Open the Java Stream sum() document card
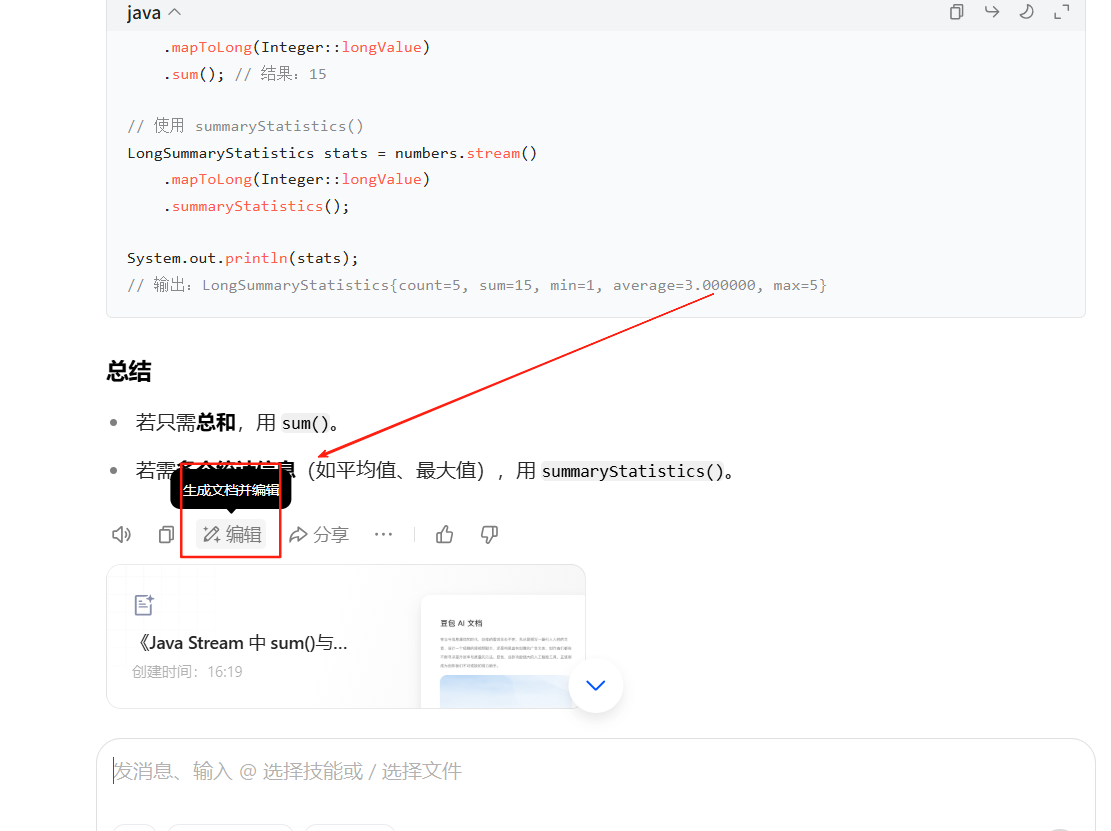 pyautogui.click(x=346, y=636)
